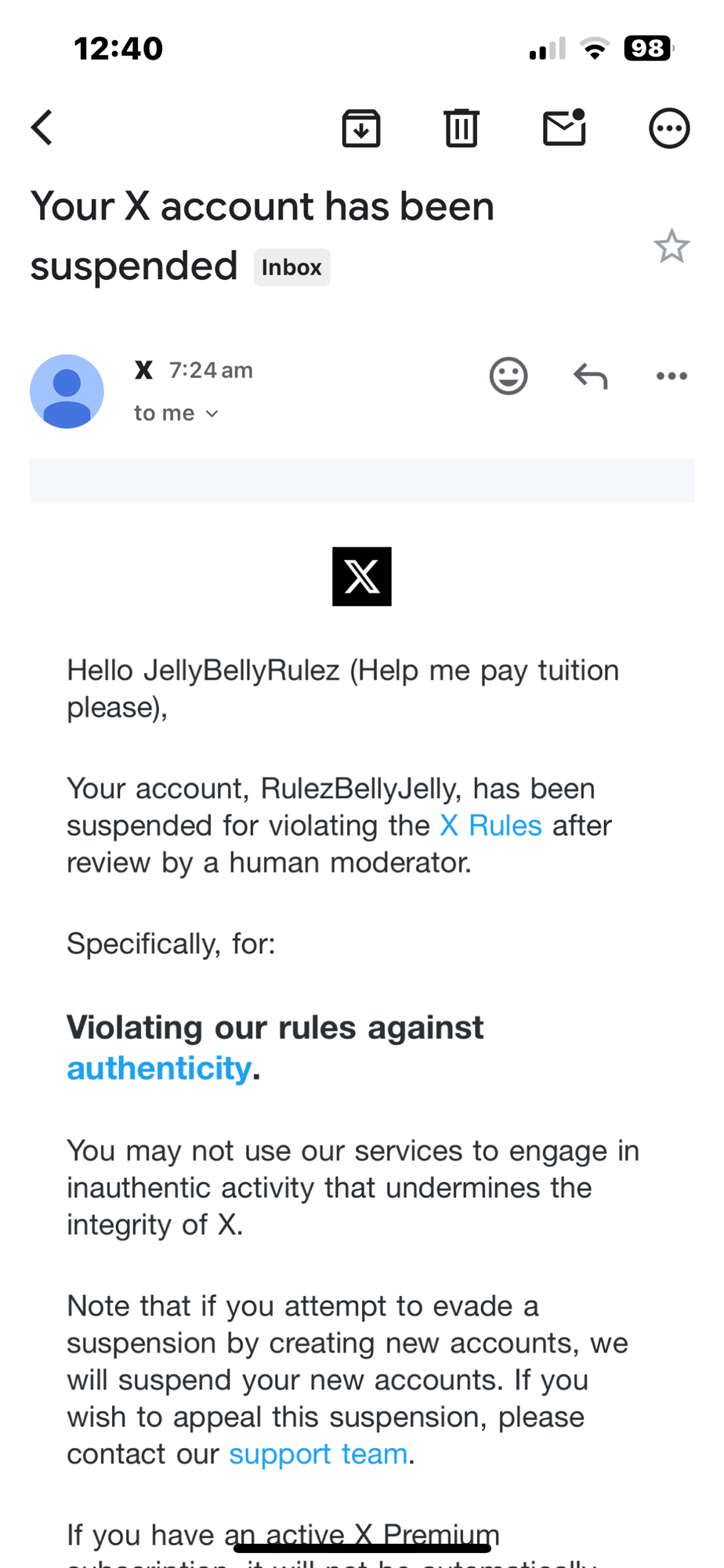The image size is (724, 1568).
Task: Delete email with the trash icon
Action: [x=462, y=128]
